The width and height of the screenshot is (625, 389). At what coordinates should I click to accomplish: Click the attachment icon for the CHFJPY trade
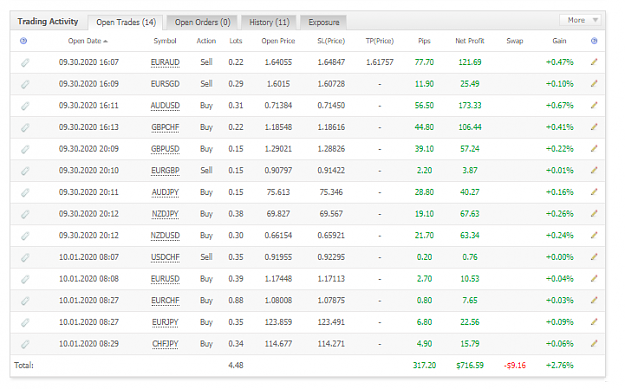pyautogui.click(x=25, y=344)
